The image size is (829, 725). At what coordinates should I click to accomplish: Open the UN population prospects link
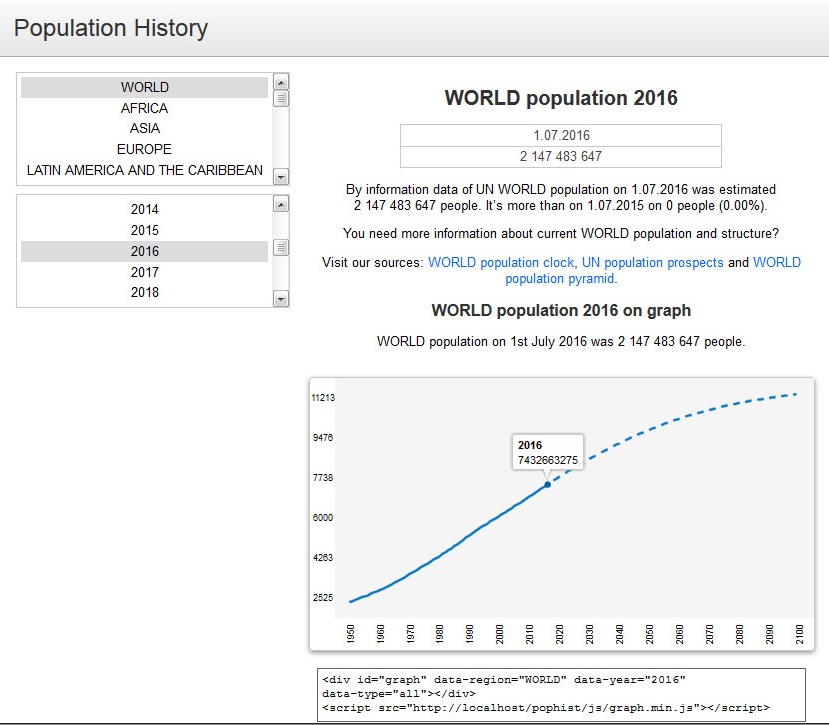coord(652,262)
